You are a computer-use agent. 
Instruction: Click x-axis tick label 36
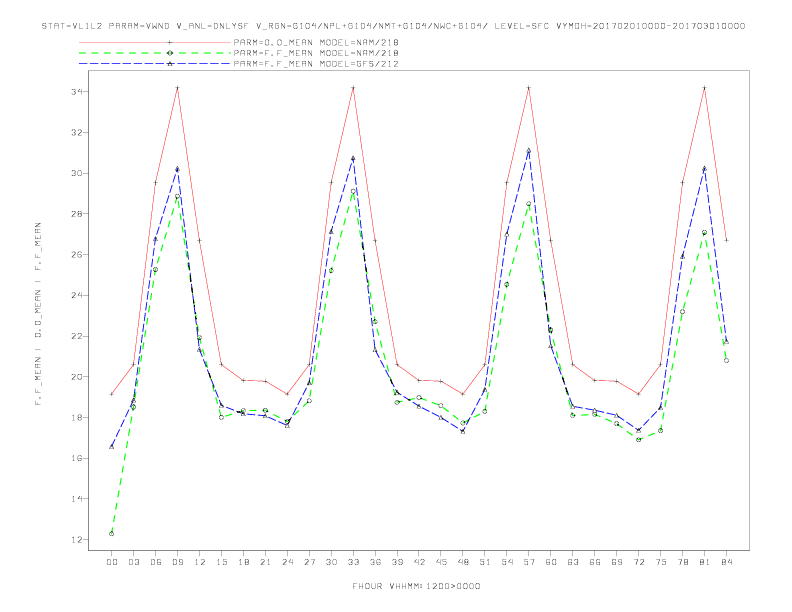[375, 562]
